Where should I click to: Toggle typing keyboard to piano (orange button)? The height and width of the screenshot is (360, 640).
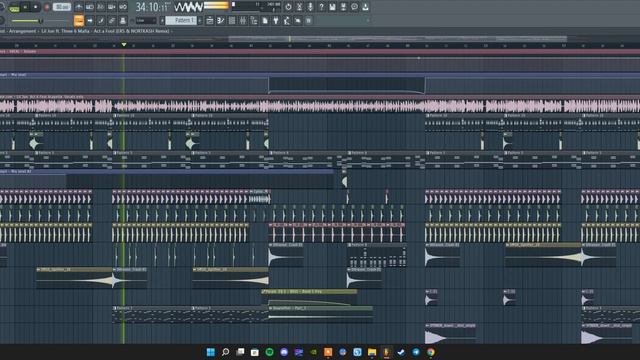click(x=79, y=20)
